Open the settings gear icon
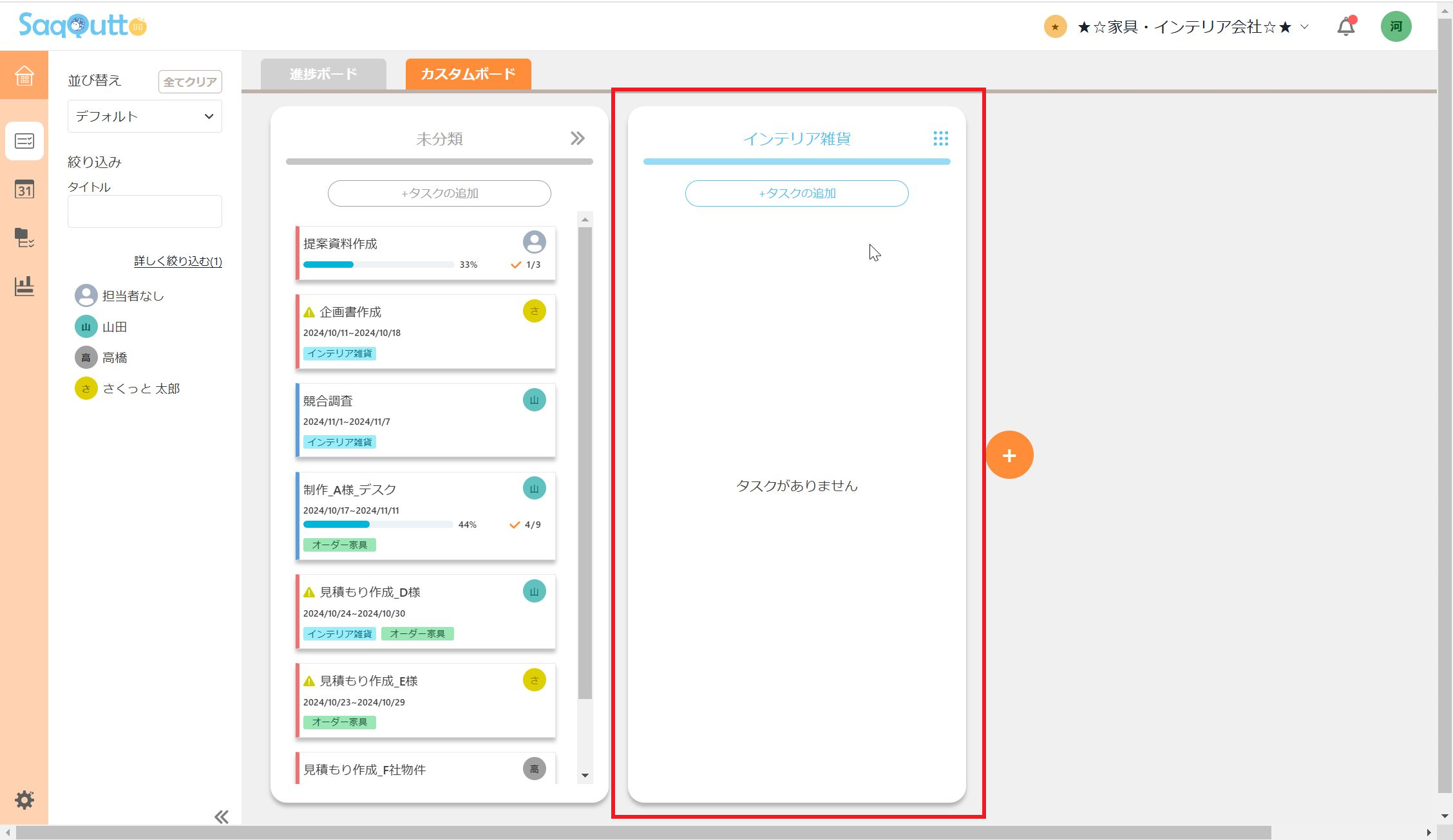Screen dimensions: 1453x840 [24, 800]
